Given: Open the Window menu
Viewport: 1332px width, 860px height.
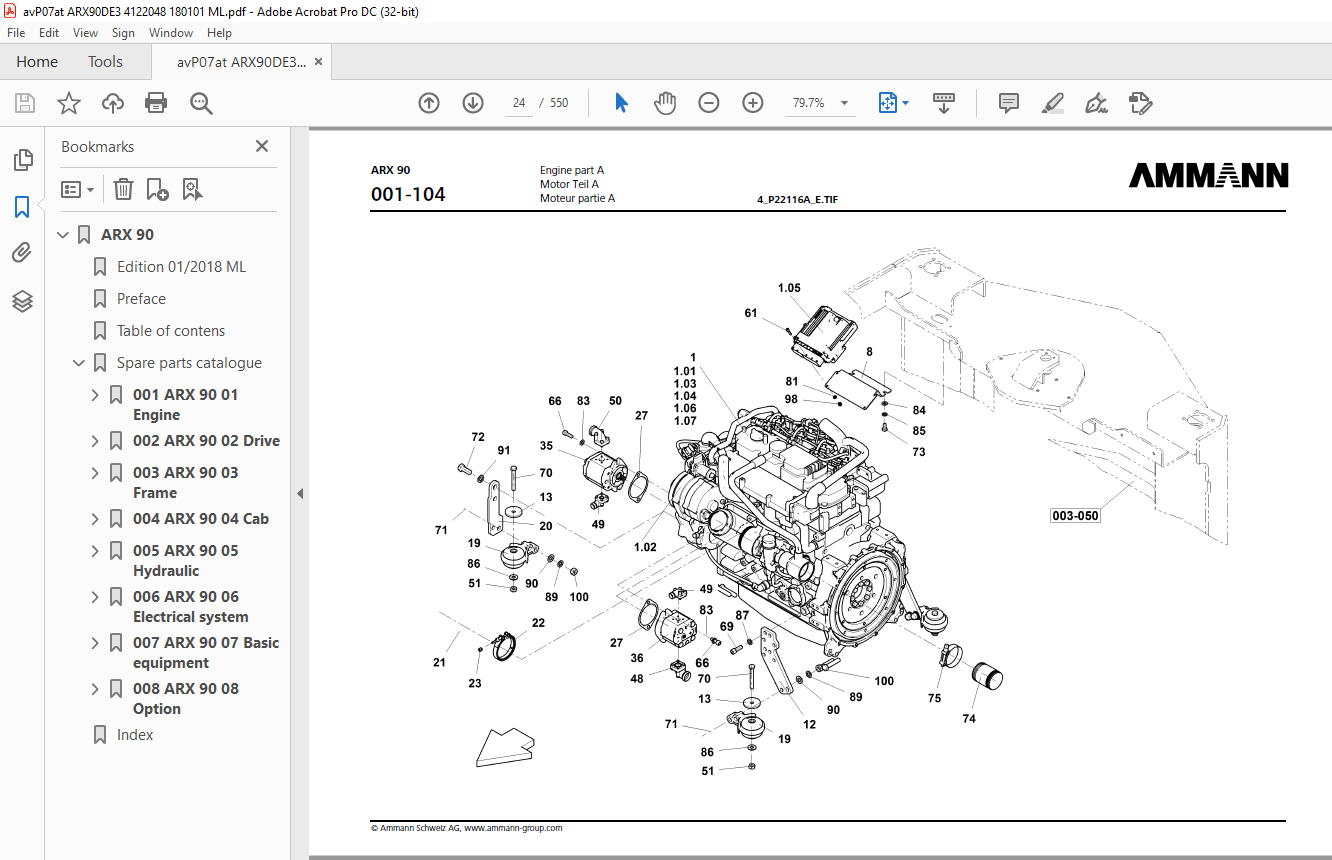Looking at the screenshot, I should 171,33.
